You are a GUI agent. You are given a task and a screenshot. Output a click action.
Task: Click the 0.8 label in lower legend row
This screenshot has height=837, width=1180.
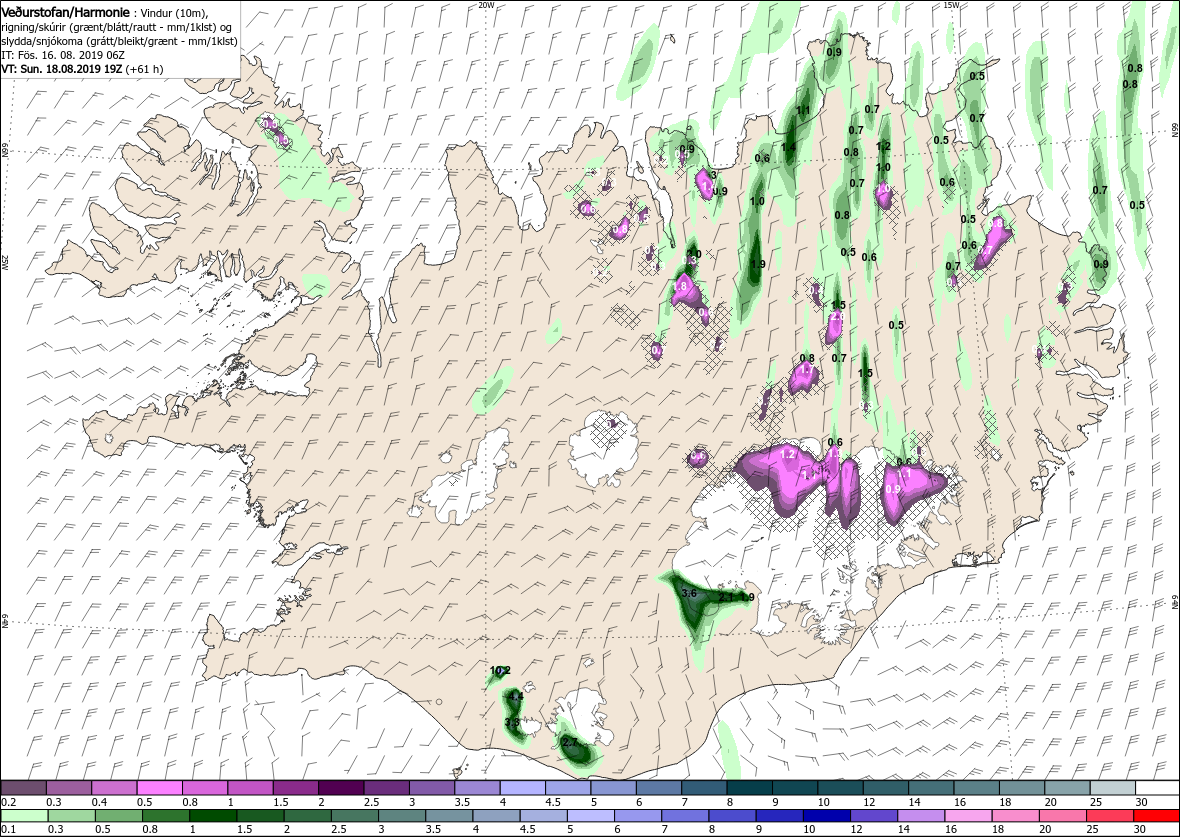click(149, 830)
